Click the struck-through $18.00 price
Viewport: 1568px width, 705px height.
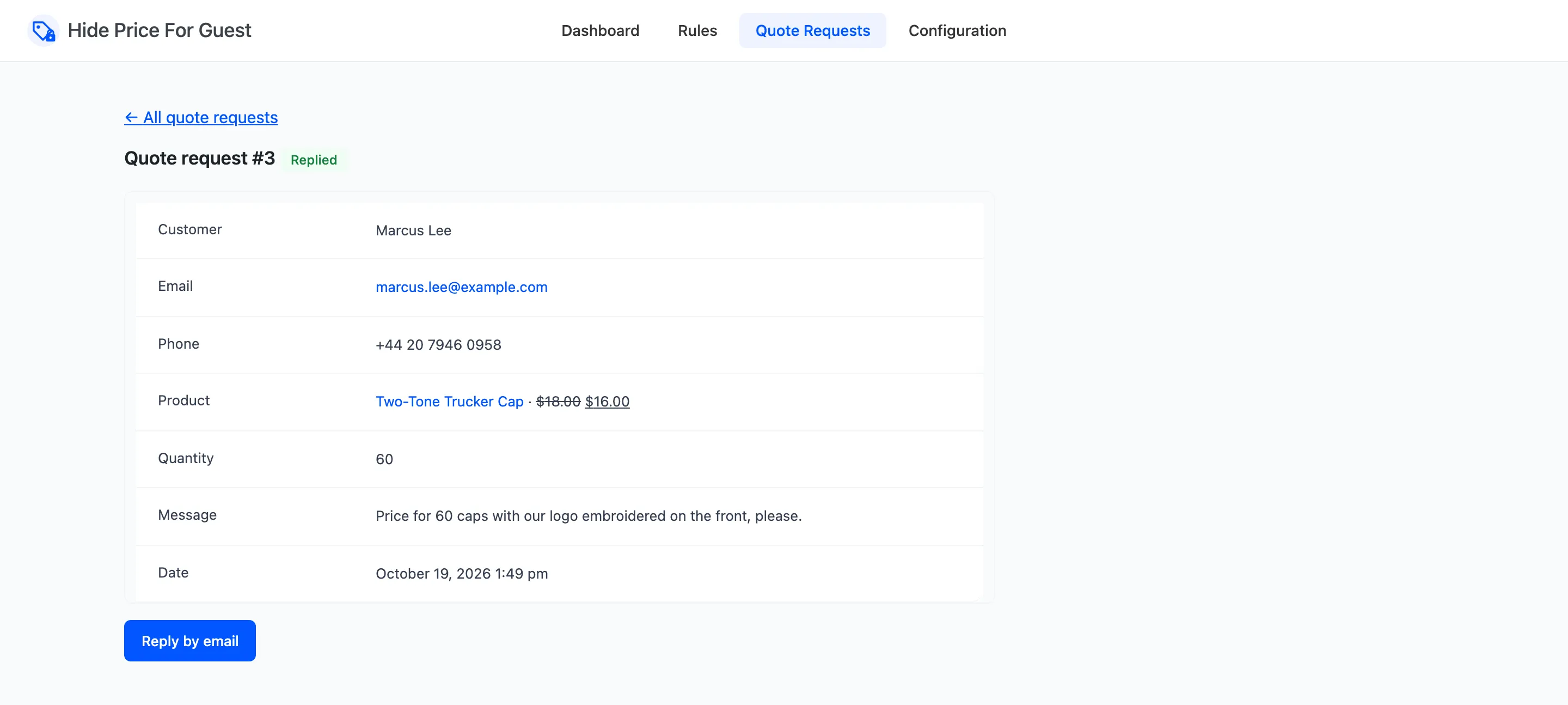pyautogui.click(x=558, y=402)
